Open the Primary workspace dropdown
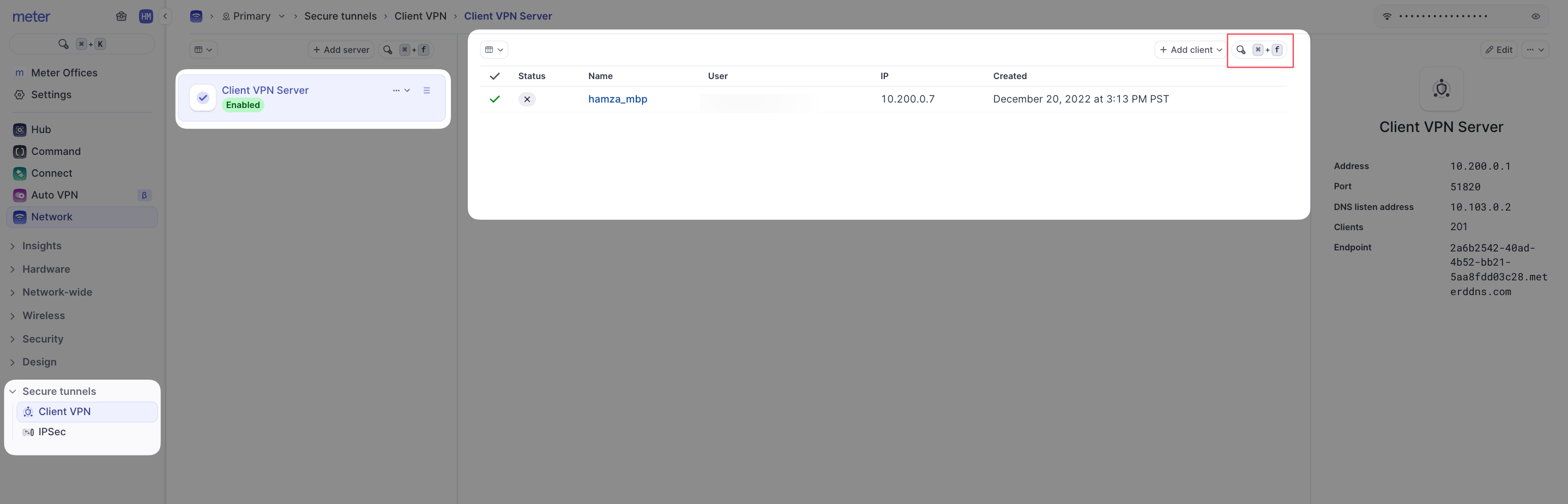 (x=281, y=16)
